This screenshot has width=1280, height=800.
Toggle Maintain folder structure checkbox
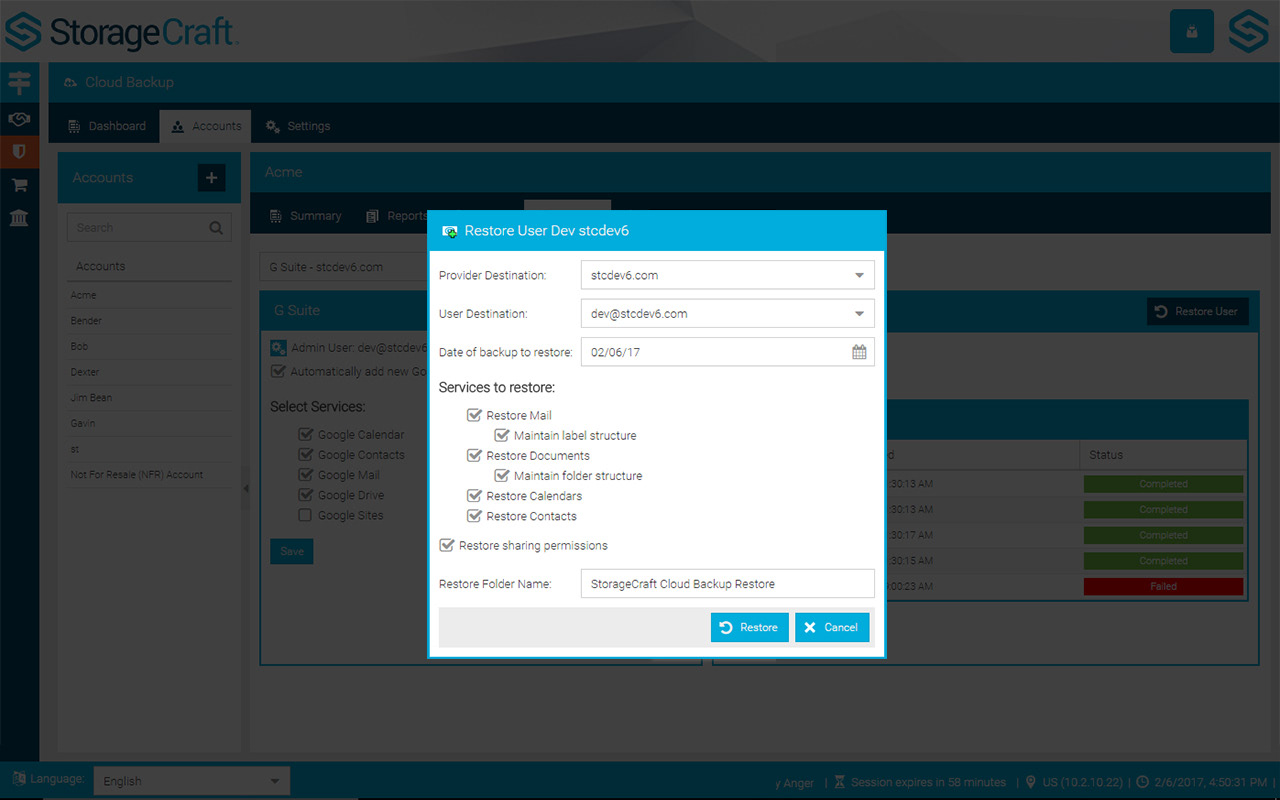502,475
